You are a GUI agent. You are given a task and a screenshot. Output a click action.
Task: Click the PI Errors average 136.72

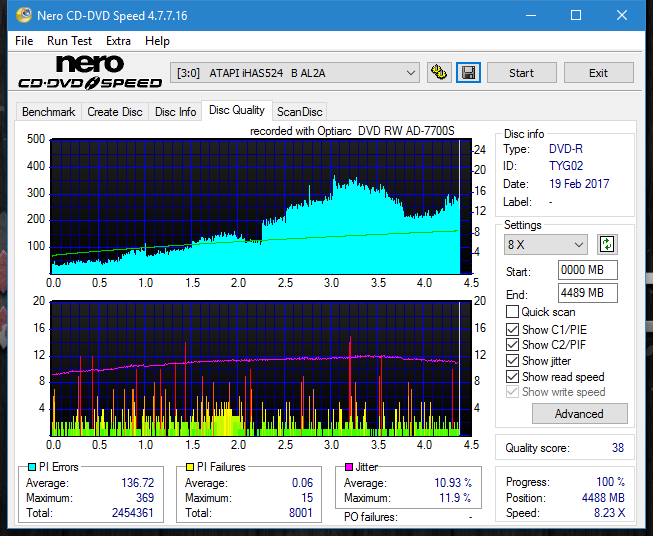coord(137,483)
